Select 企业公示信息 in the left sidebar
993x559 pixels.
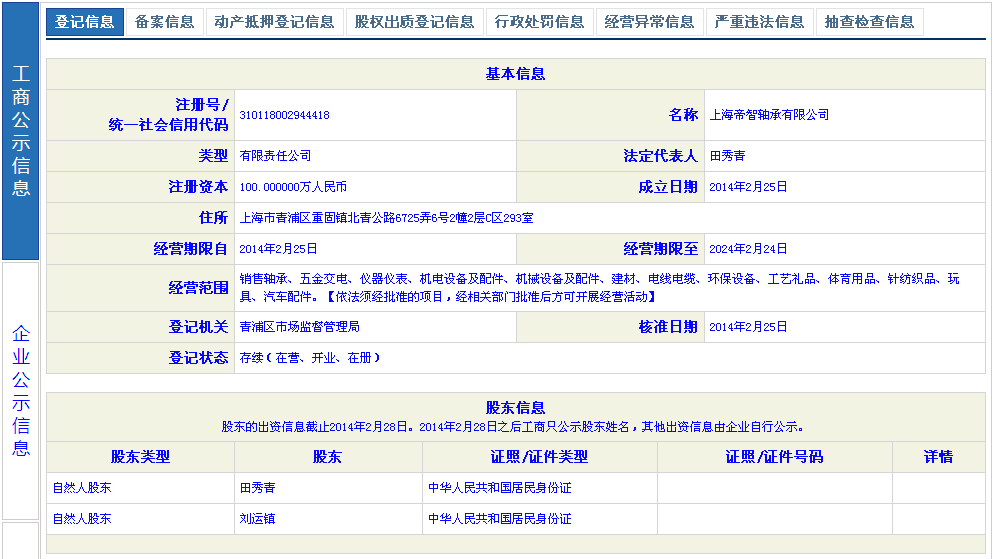coord(21,390)
